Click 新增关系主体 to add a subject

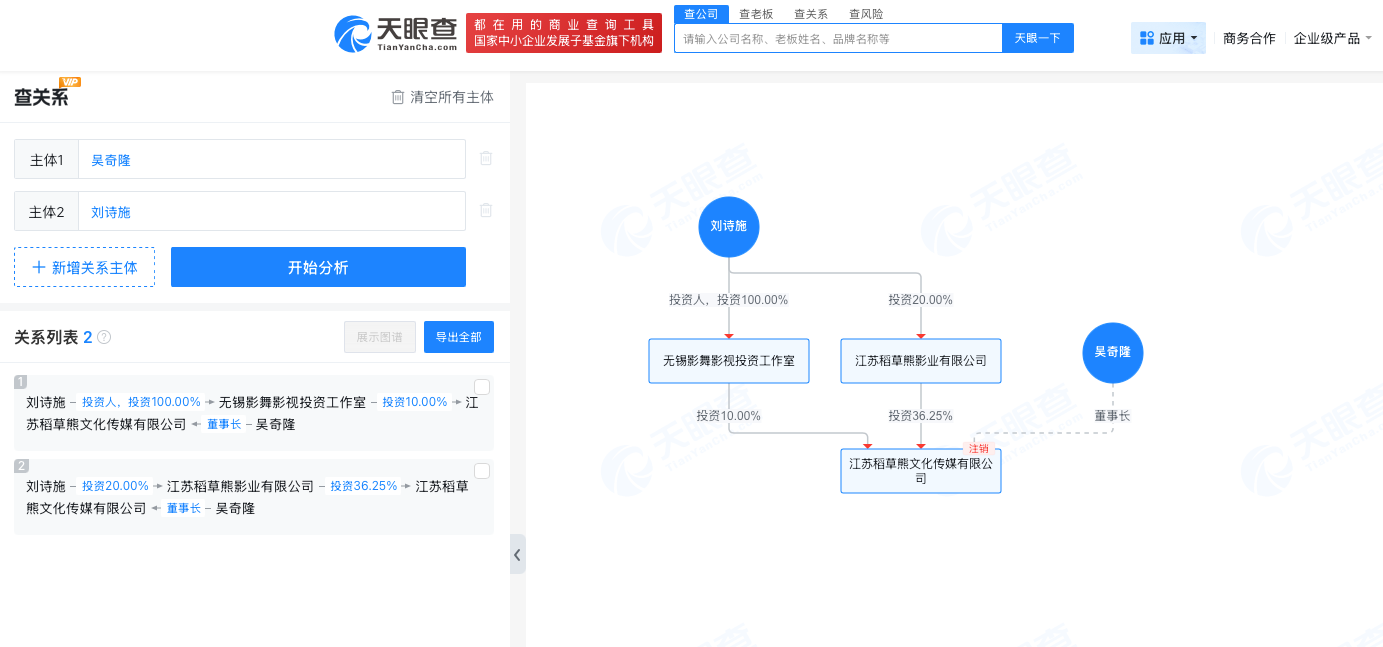pos(85,267)
